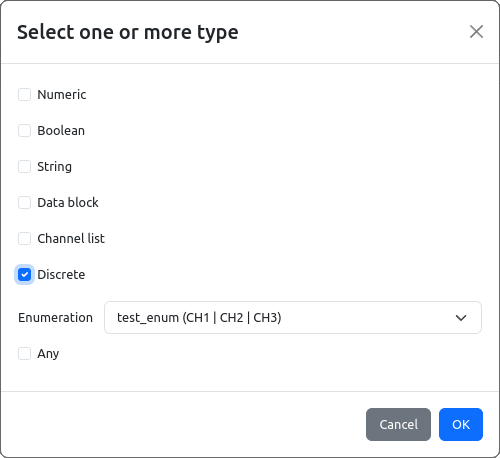Check the String checkbox square
500x458 pixels.
(24, 167)
